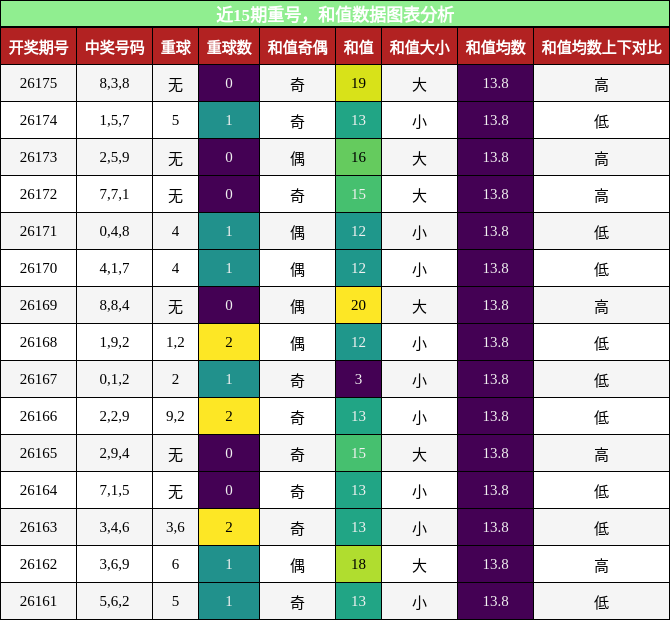Select period number 26170

[38, 268]
